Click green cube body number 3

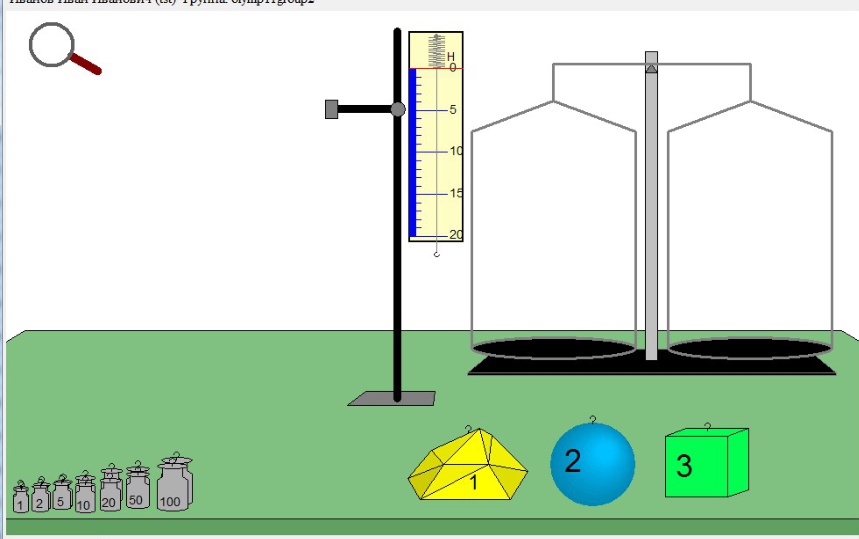tap(707, 463)
